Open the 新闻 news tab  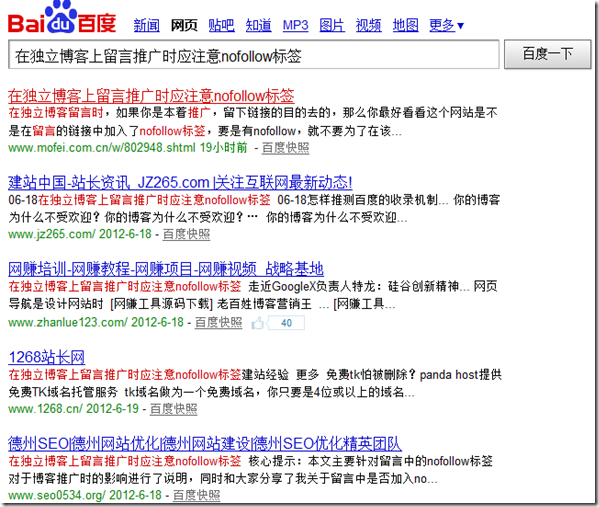click(147, 25)
